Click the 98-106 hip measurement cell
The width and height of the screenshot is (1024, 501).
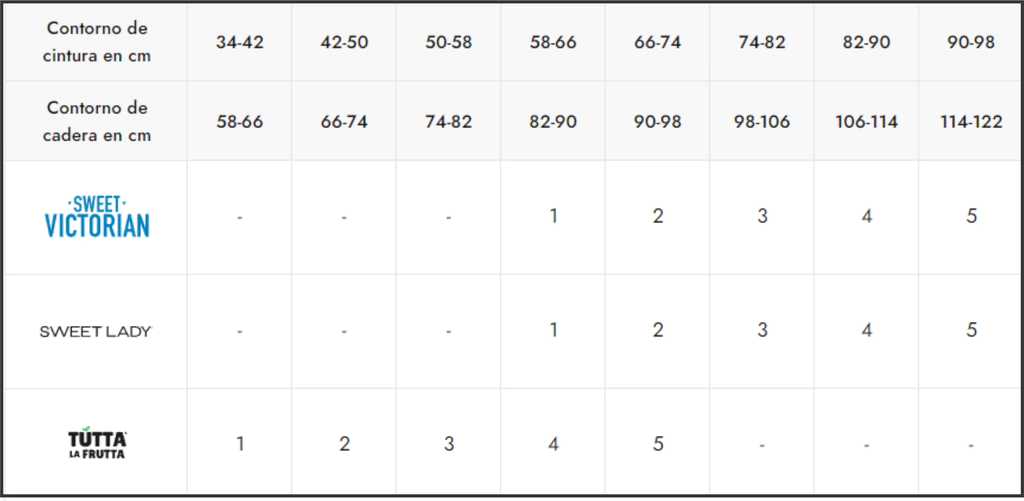pyautogui.click(x=762, y=121)
